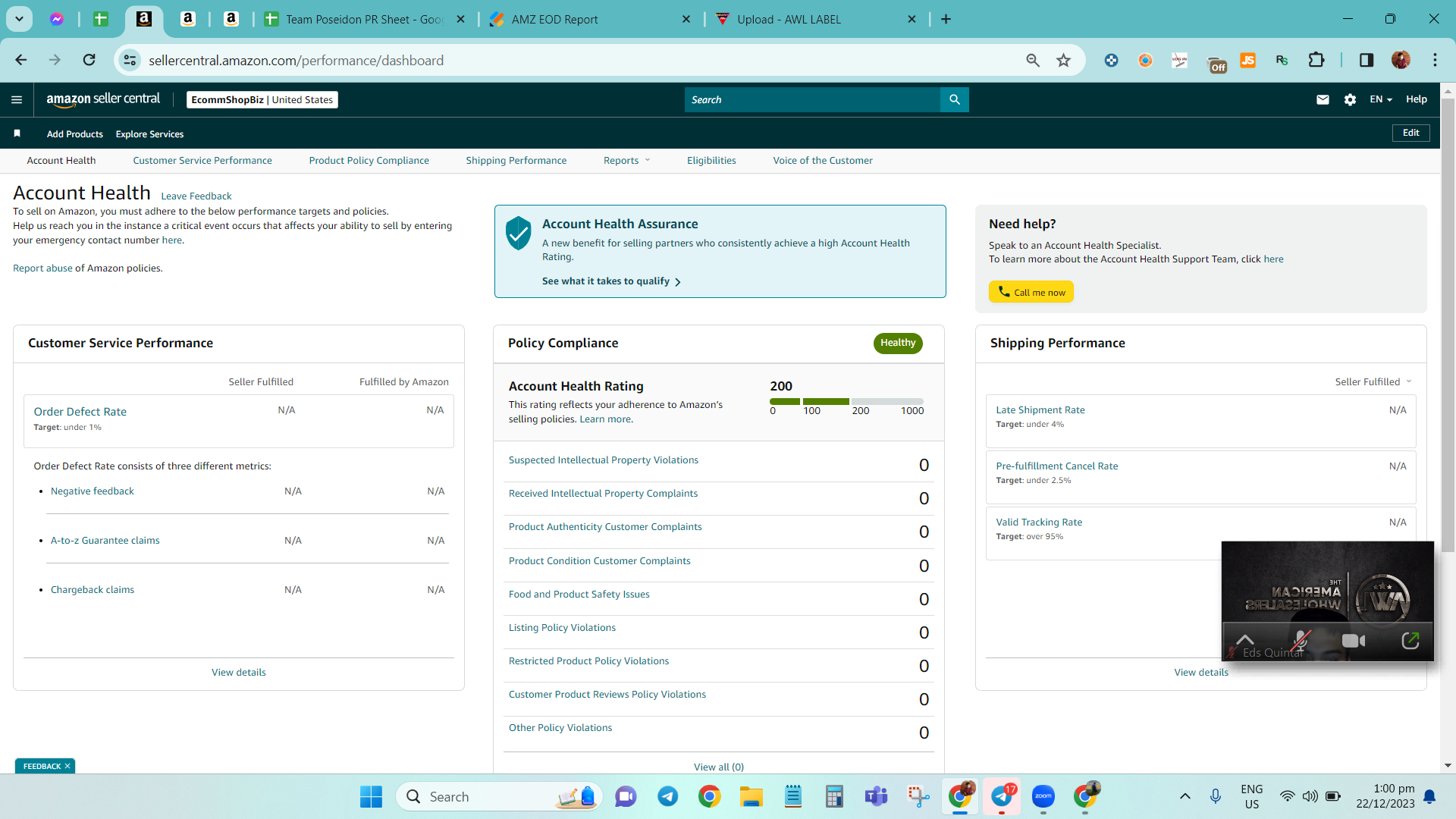
Task: Open Explore Services in the header
Action: point(149,133)
